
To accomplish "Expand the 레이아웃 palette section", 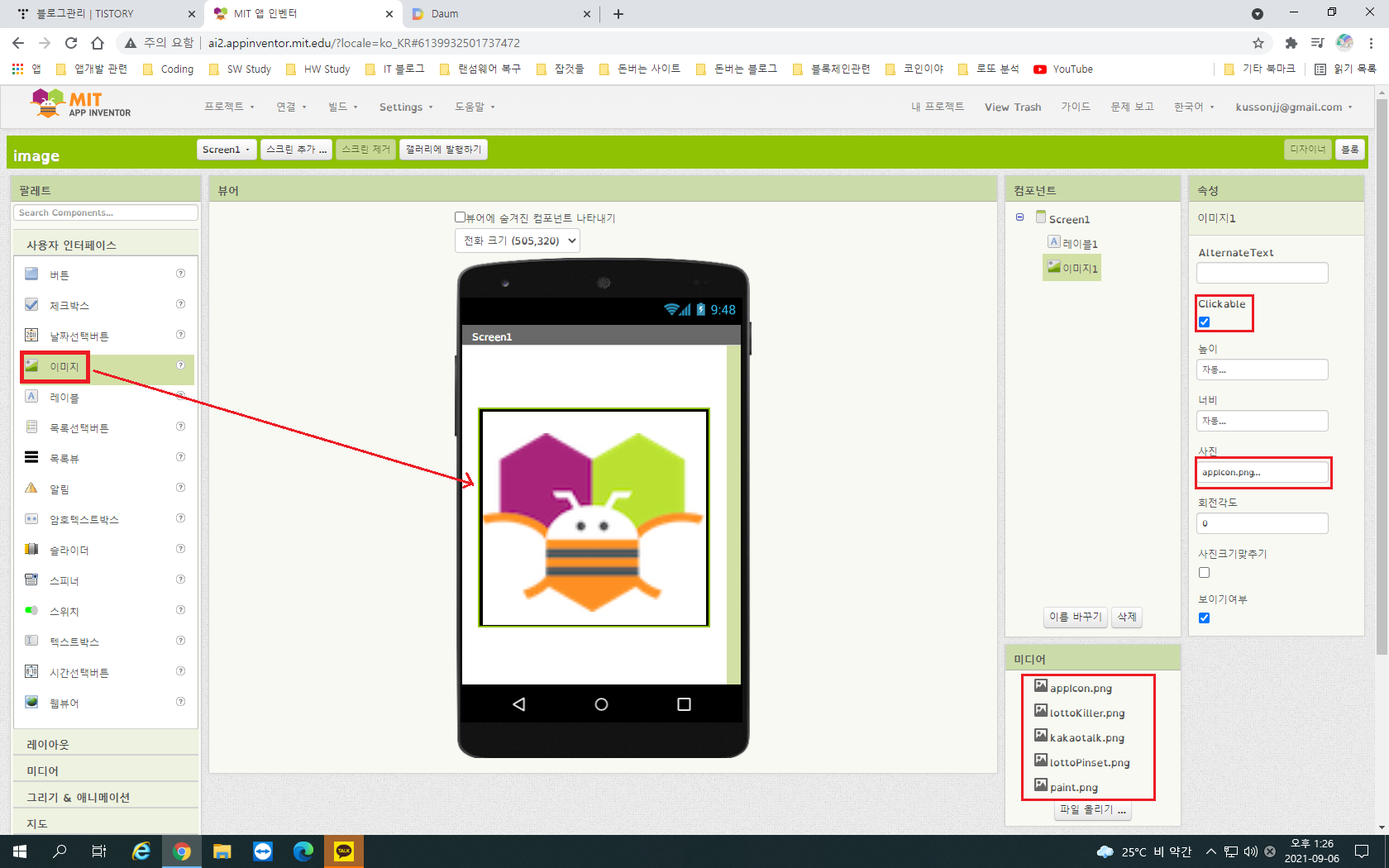I will [x=106, y=744].
